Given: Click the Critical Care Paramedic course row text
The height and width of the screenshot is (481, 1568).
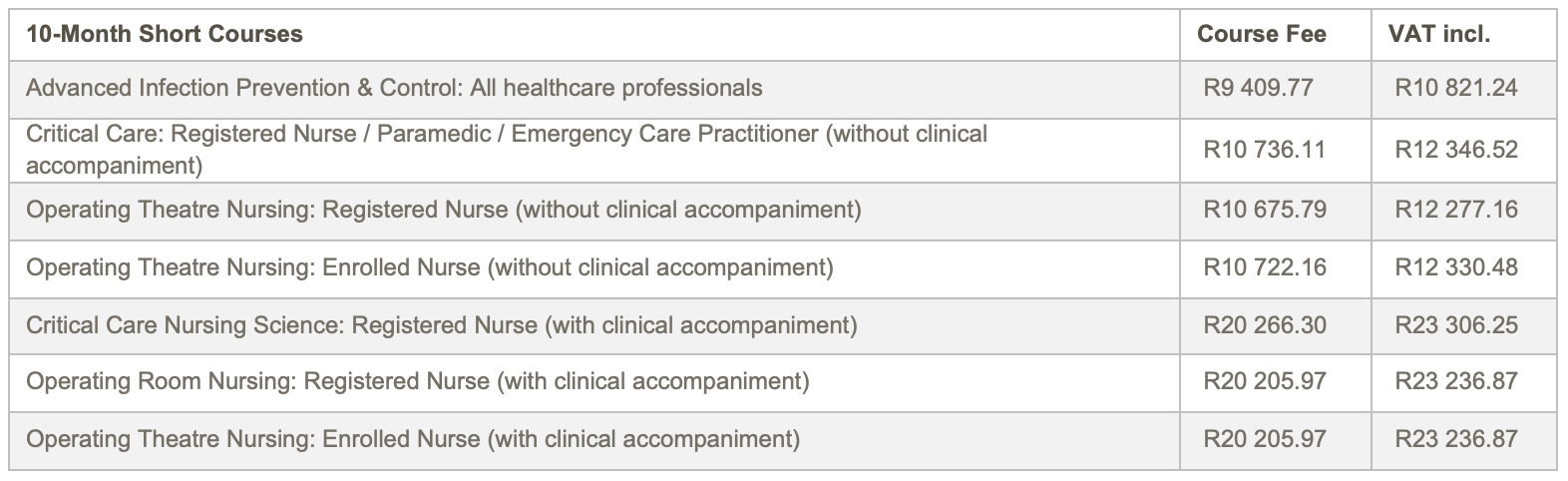Looking at the screenshot, I should (x=507, y=150).
